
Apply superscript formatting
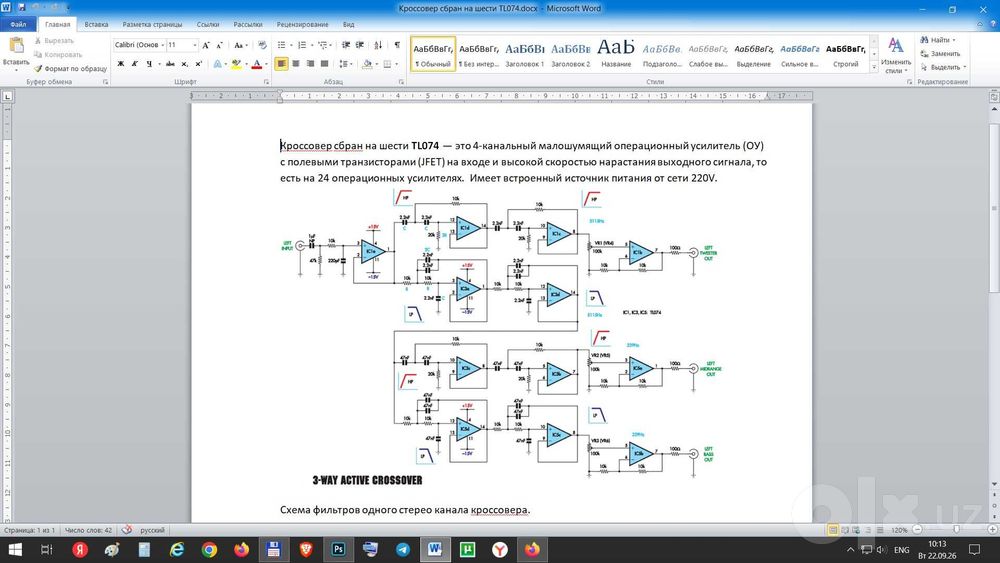click(198, 64)
